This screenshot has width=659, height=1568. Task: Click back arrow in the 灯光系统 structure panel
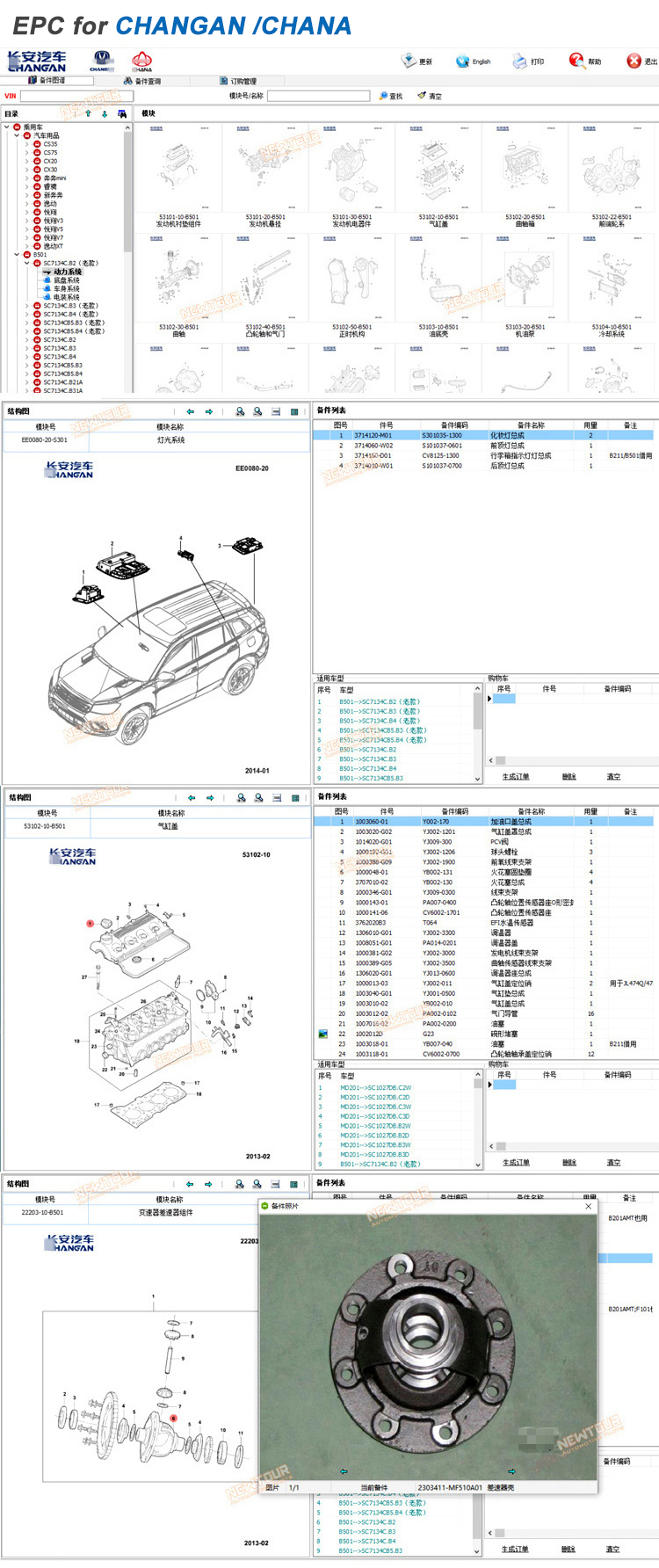[x=190, y=411]
